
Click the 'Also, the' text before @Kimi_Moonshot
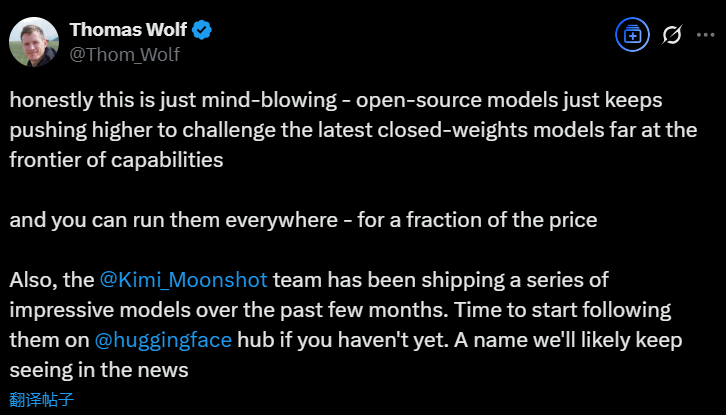pos(51,280)
